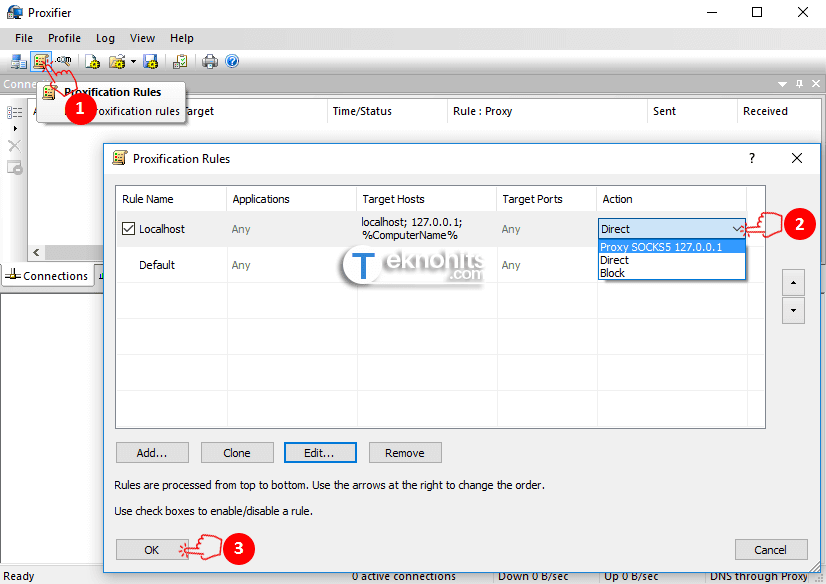This screenshot has width=826, height=584.
Task: Click the Time/Status column header
Action: coord(387,111)
